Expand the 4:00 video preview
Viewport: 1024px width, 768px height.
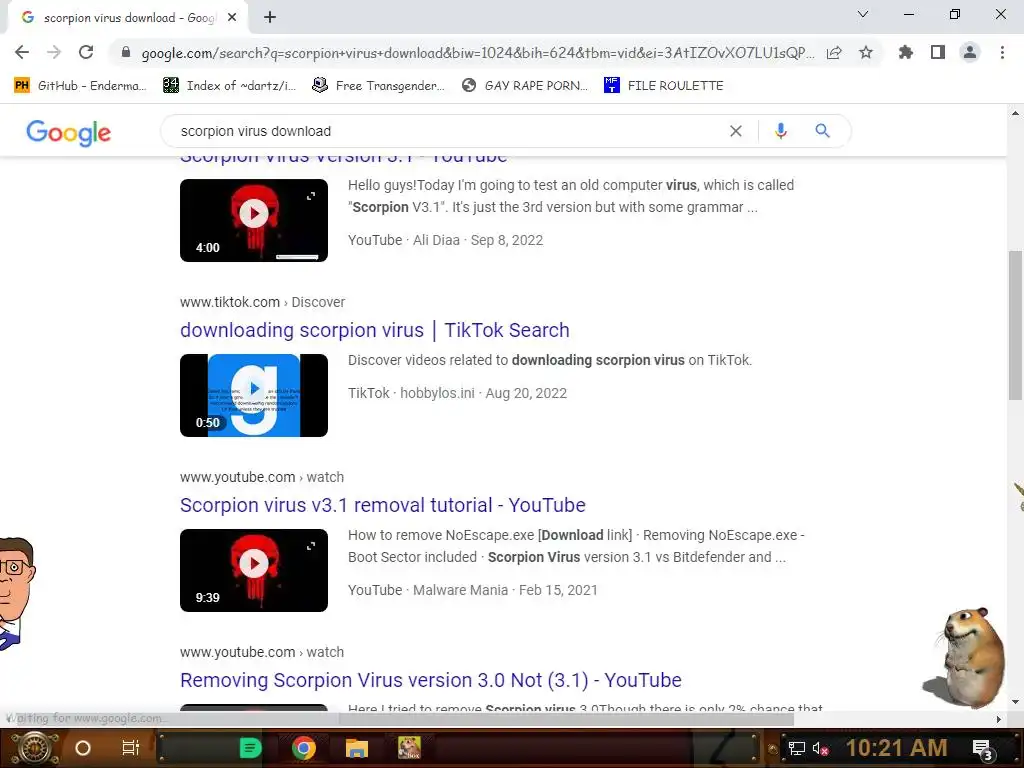(311, 195)
